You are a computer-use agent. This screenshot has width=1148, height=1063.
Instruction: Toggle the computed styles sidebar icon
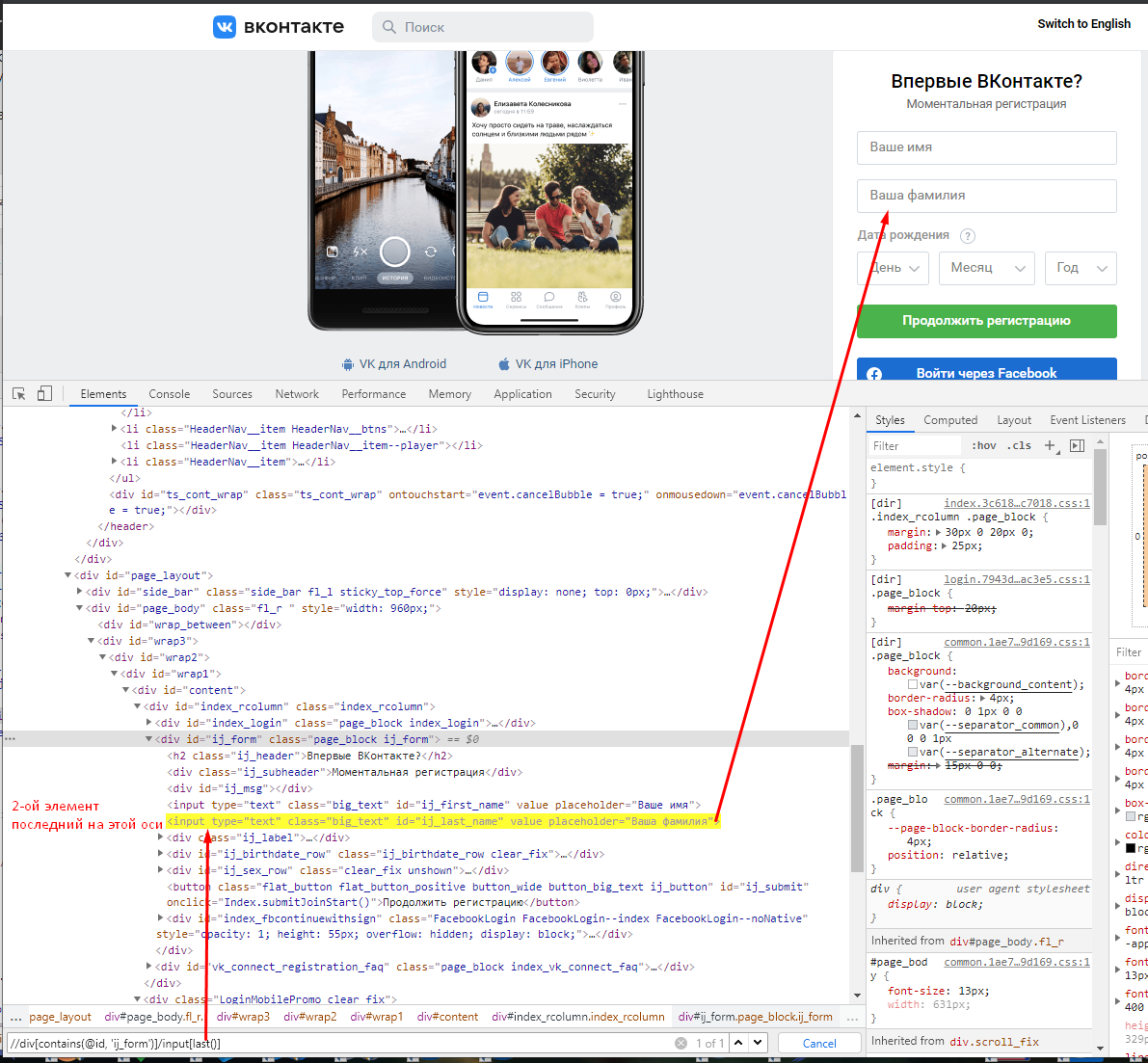tap(1077, 445)
